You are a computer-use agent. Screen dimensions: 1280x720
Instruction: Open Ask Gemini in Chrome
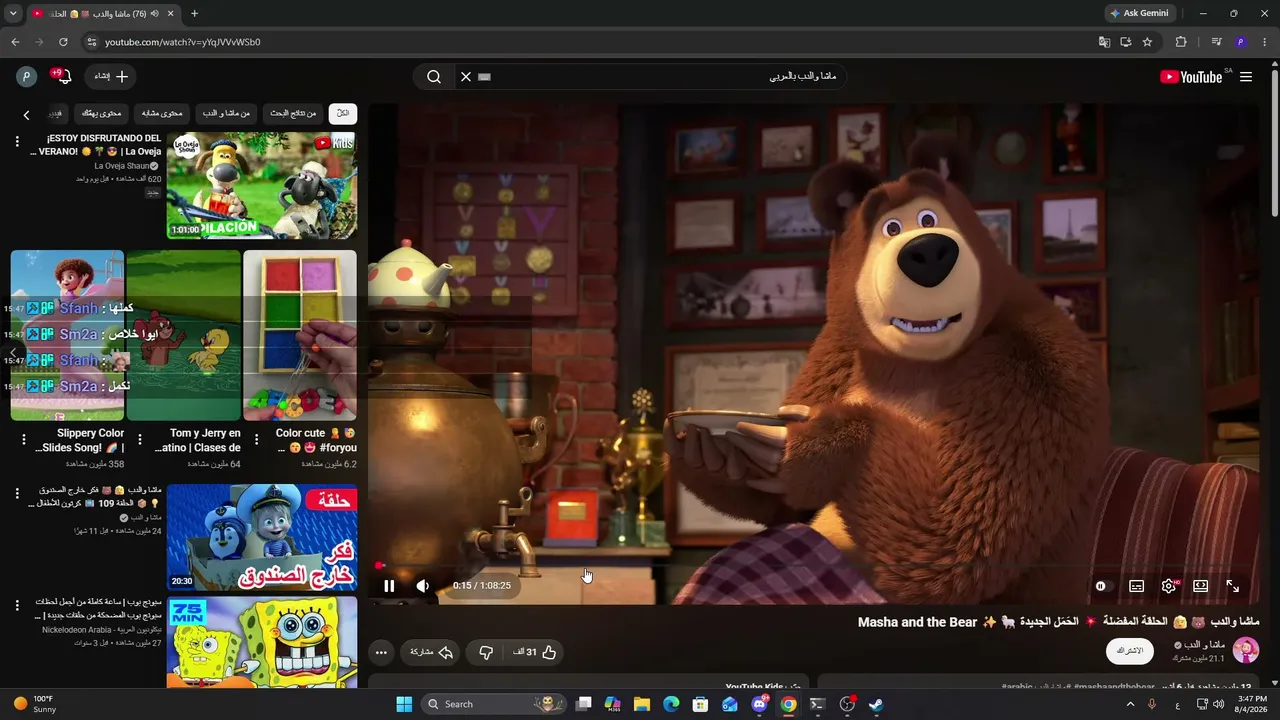click(1140, 13)
